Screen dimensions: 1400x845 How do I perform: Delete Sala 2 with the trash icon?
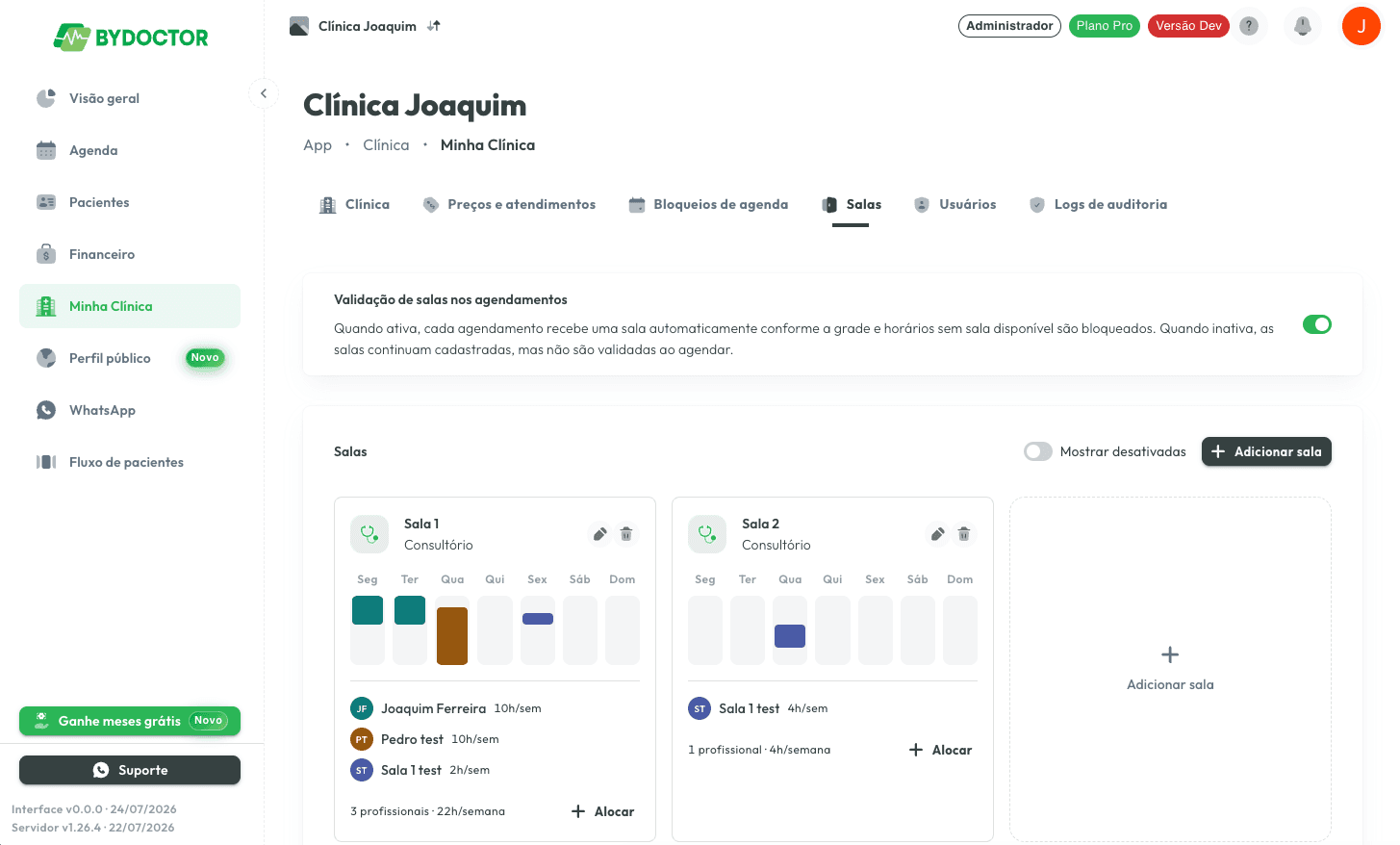click(964, 534)
